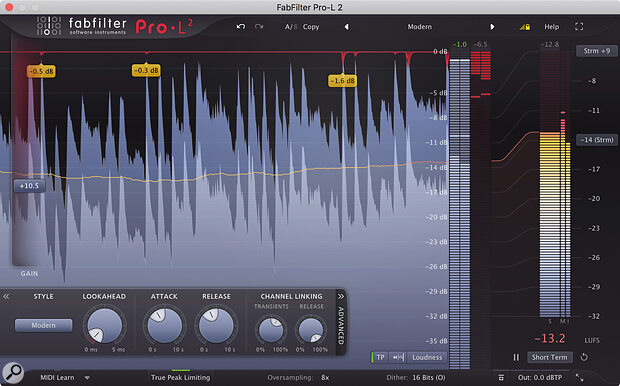Click the magnifier zoom icon
The width and height of the screenshot is (620, 386).
(x=13, y=372)
